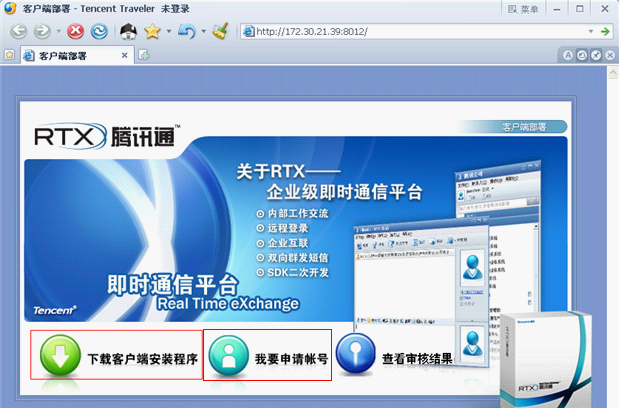Open the navigation history dropdown arrow
The width and height of the screenshot is (620, 409).
click(59, 31)
